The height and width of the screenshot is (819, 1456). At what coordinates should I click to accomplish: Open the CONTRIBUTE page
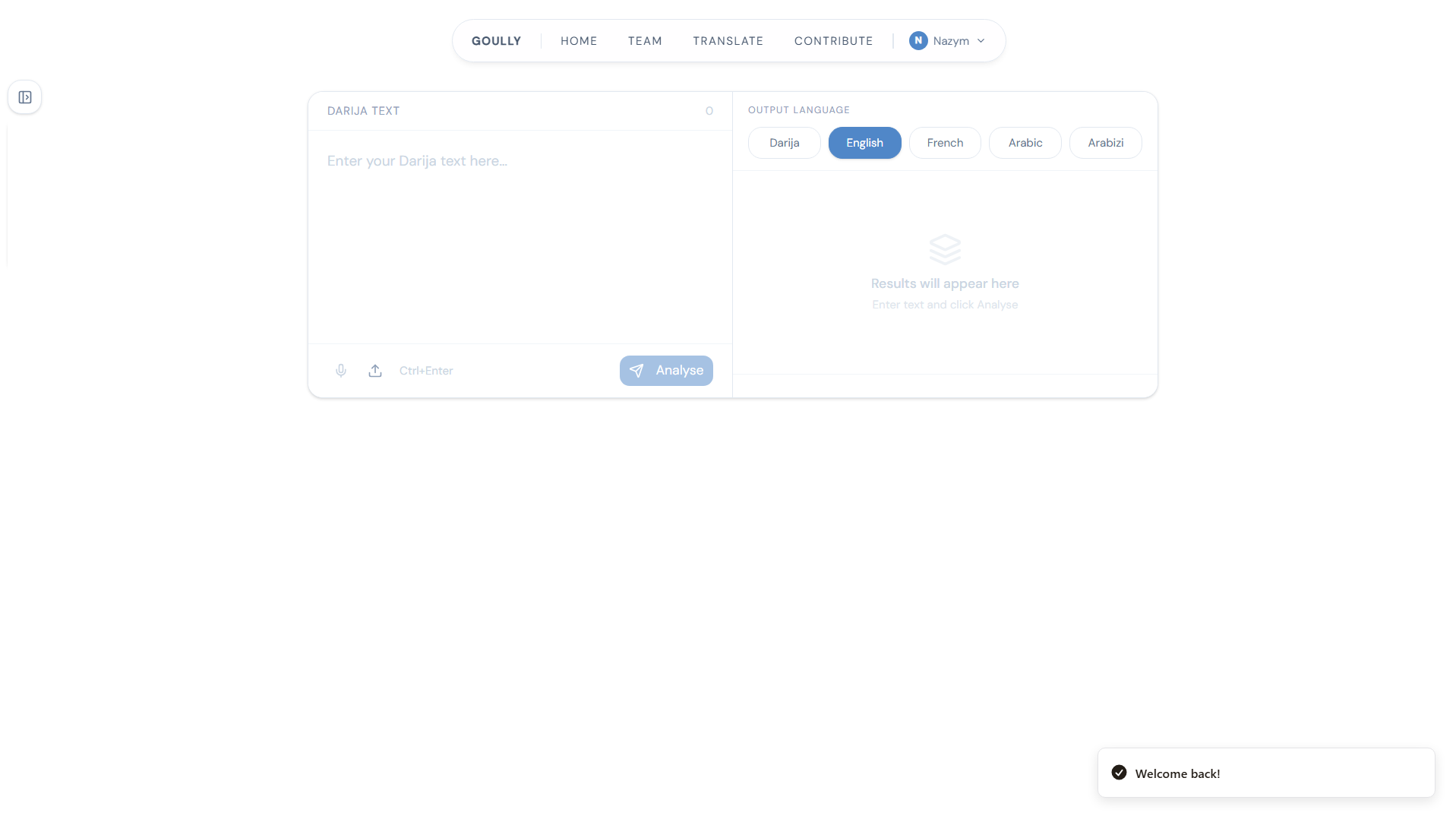point(833,41)
